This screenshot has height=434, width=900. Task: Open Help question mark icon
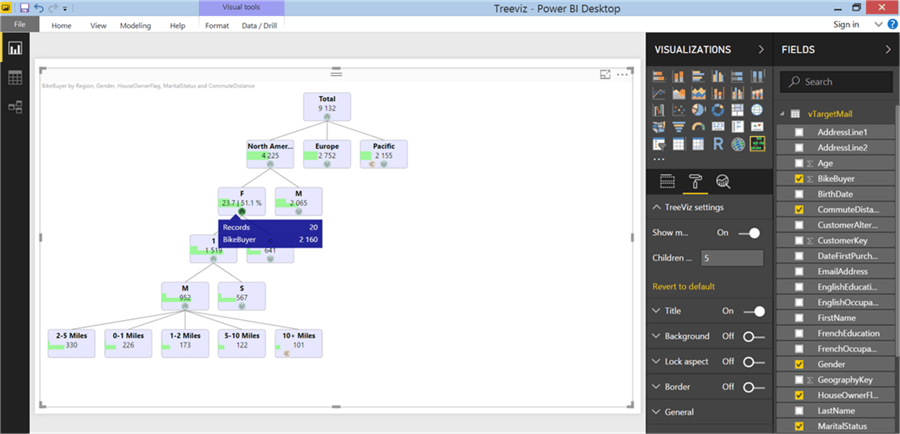[x=893, y=24]
